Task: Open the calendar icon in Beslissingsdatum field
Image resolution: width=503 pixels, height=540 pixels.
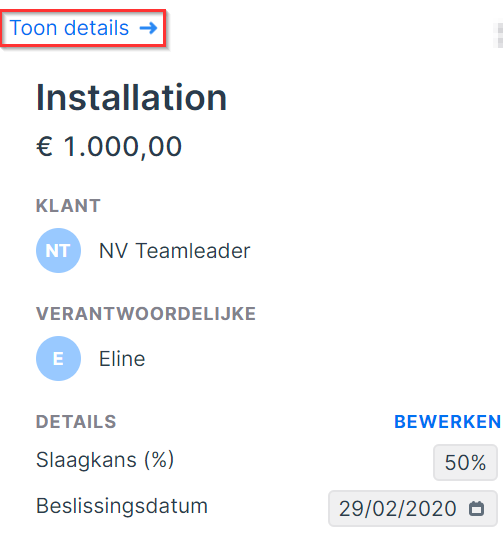Action: pyautogui.click(x=476, y=508)
